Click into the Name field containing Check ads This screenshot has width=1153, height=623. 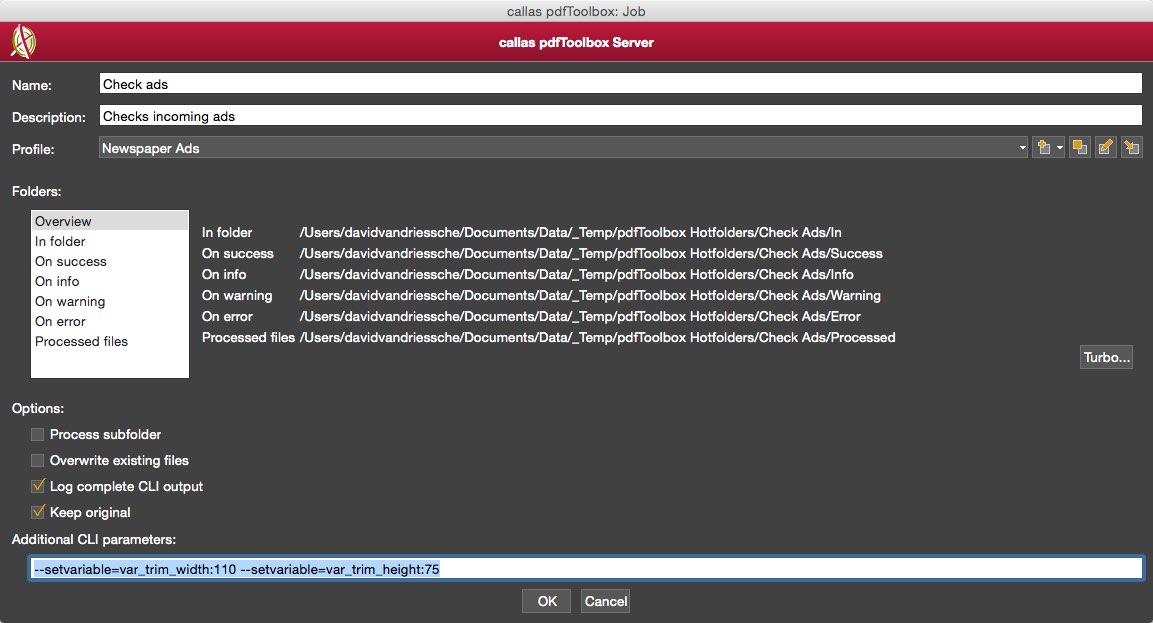[x=621, y=84]
